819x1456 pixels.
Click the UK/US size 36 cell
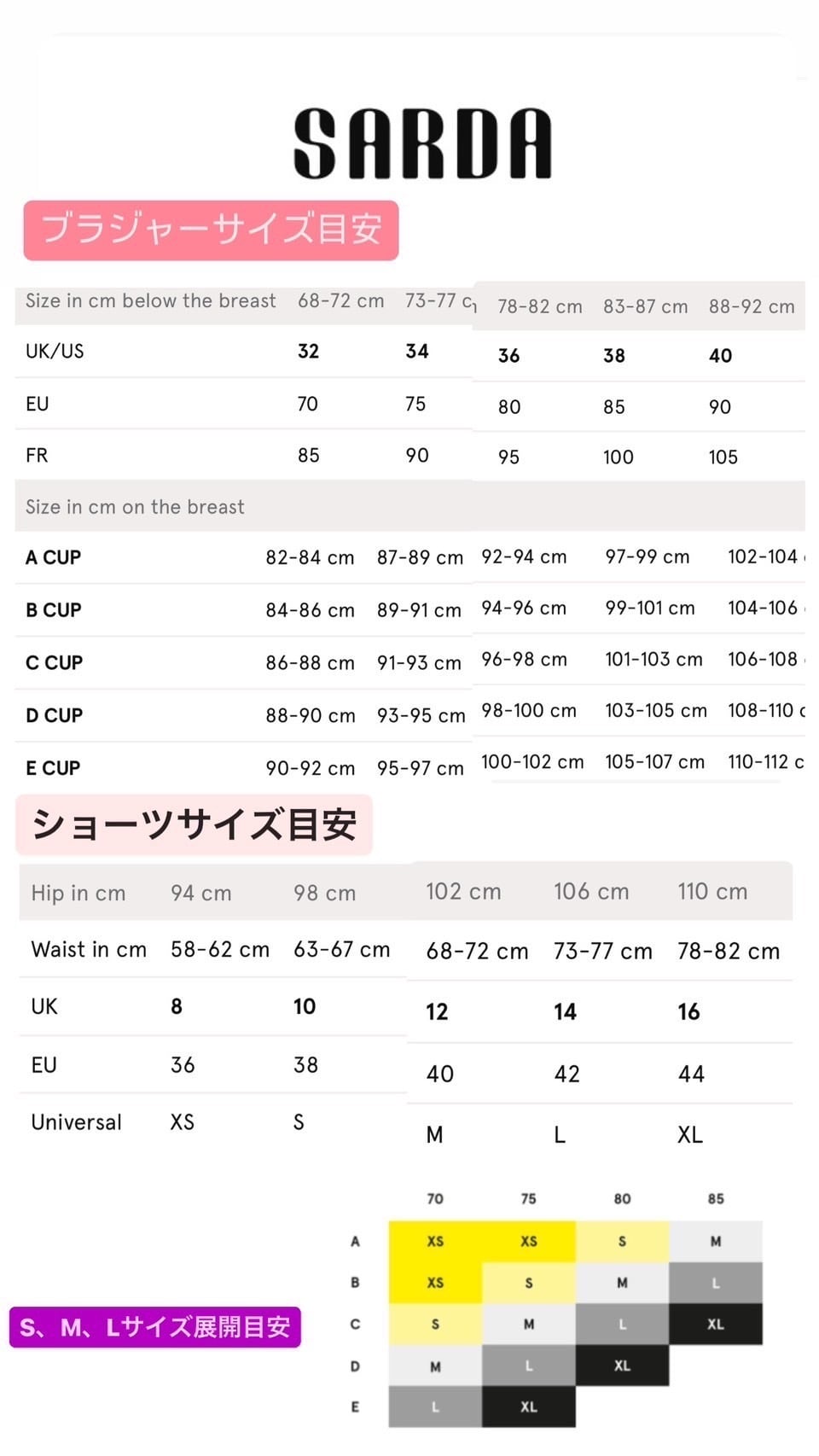pos(508,356)
